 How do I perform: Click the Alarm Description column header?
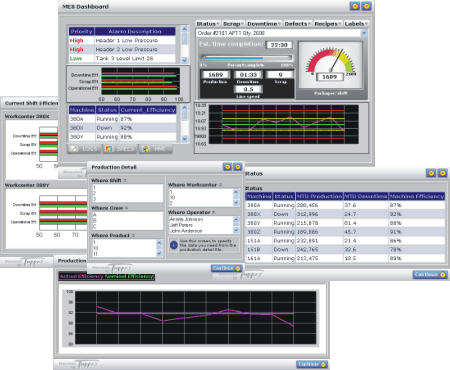[x=135, y=31]
